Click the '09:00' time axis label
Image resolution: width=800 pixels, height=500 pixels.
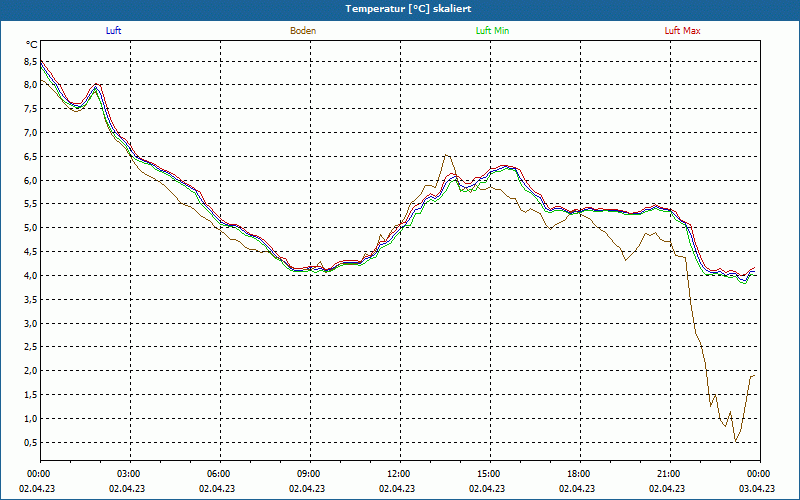(310, 474)
